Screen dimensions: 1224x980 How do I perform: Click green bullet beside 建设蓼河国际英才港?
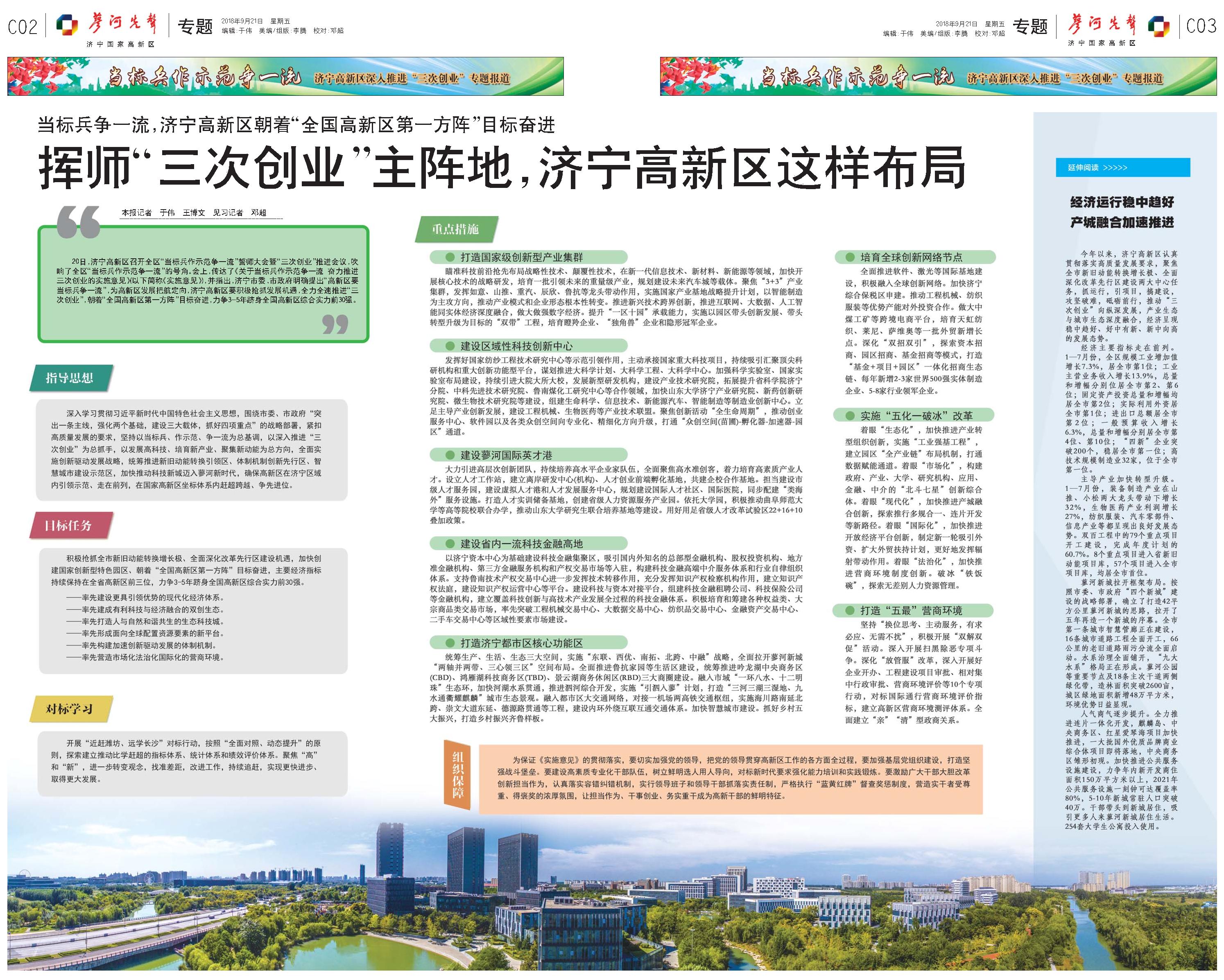(x=450, y=454)
